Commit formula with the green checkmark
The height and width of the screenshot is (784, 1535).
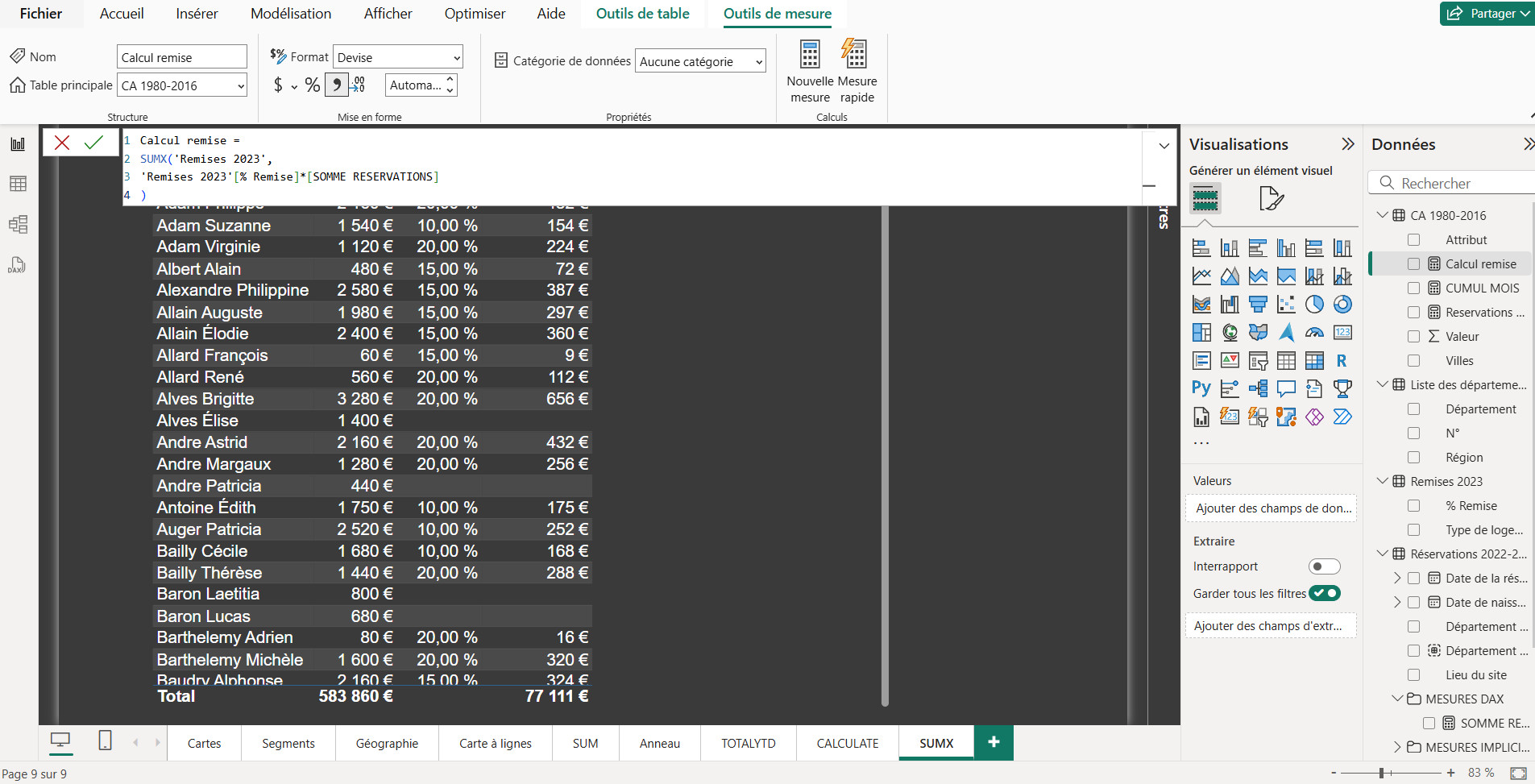coord(93,143)
